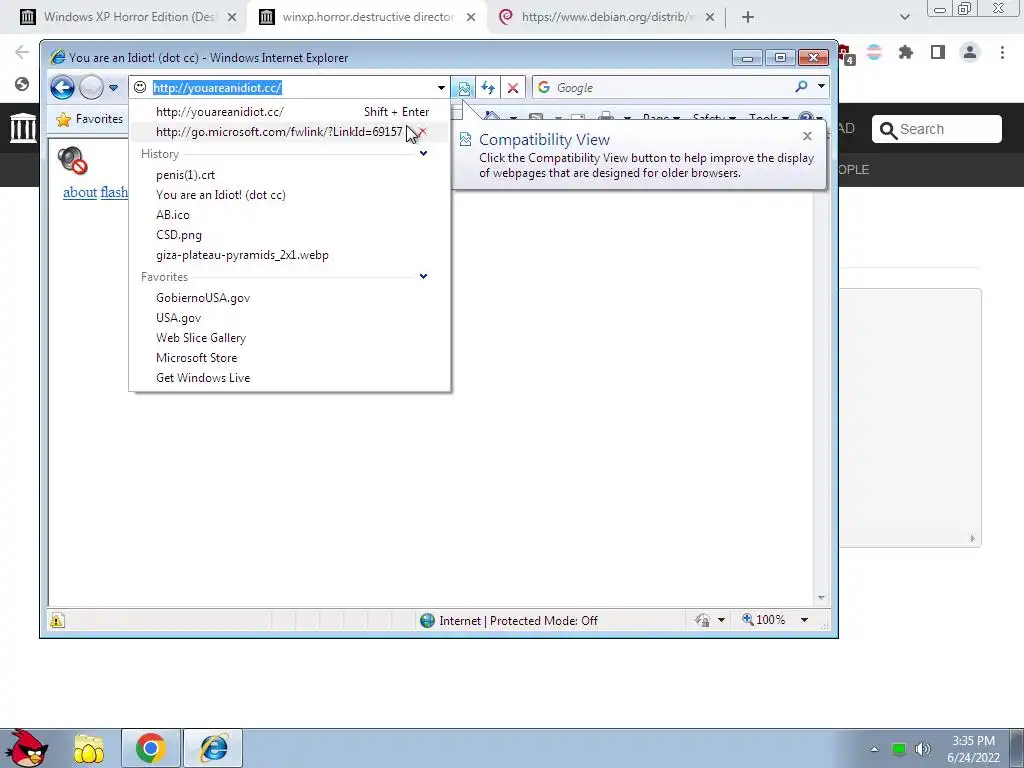Viewport: 1024px width, 768px height.
Task: Click the smiley site icon in address bar
Action: point(140,88)
